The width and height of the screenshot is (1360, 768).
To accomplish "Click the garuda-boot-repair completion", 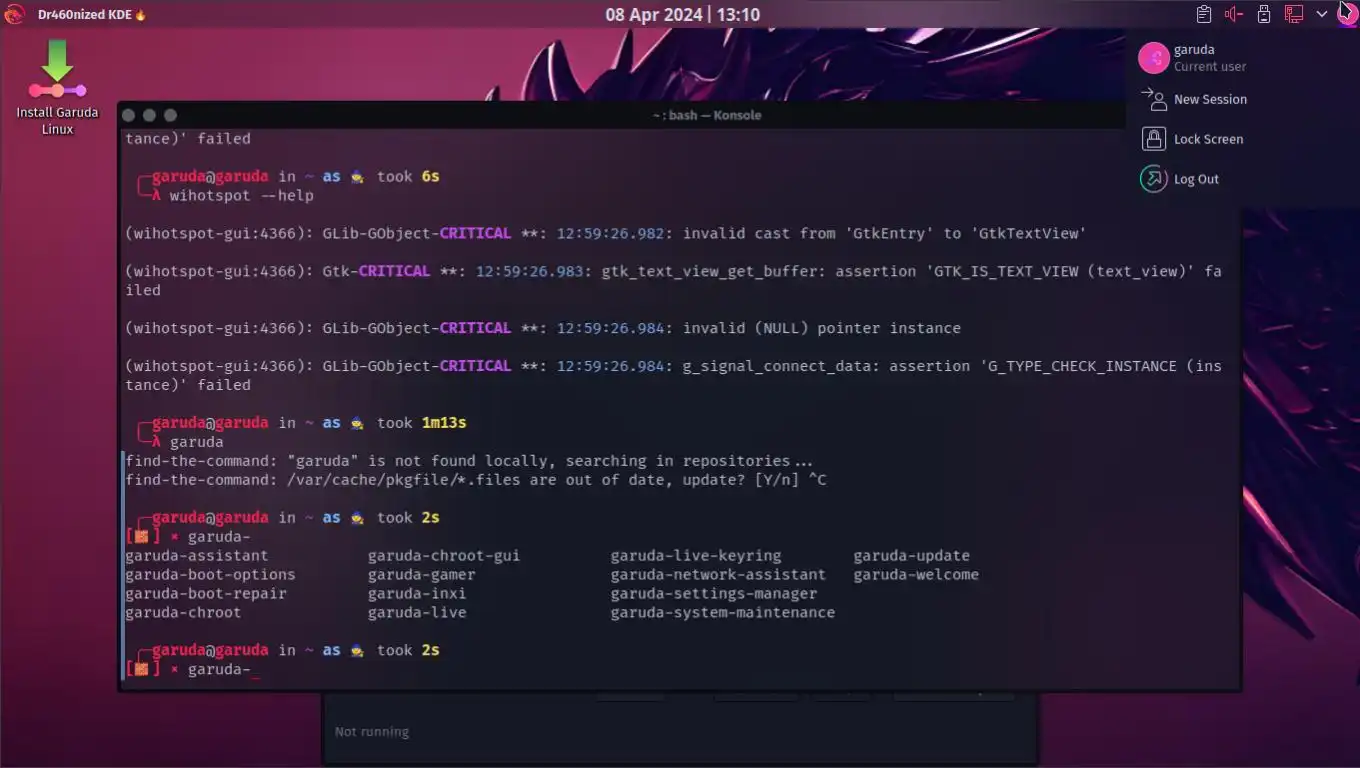I will (x=206, y=594).
